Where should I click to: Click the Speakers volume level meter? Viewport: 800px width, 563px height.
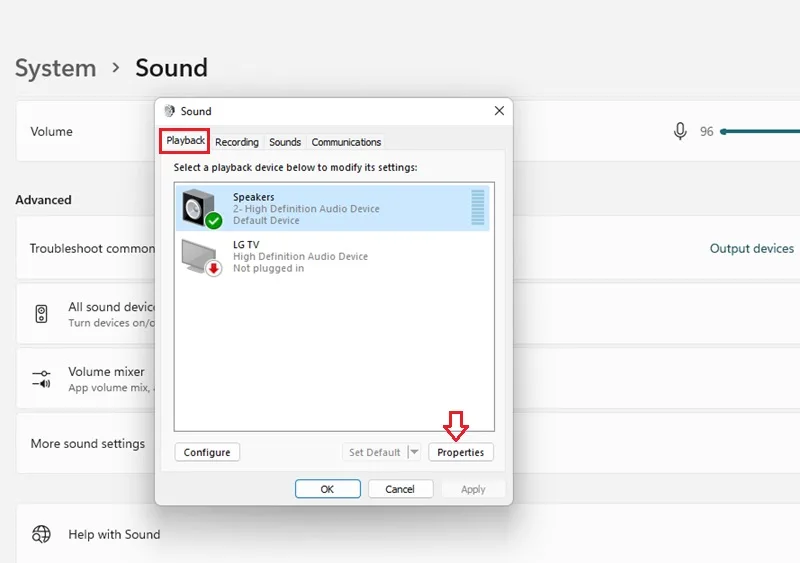point(478,207)
